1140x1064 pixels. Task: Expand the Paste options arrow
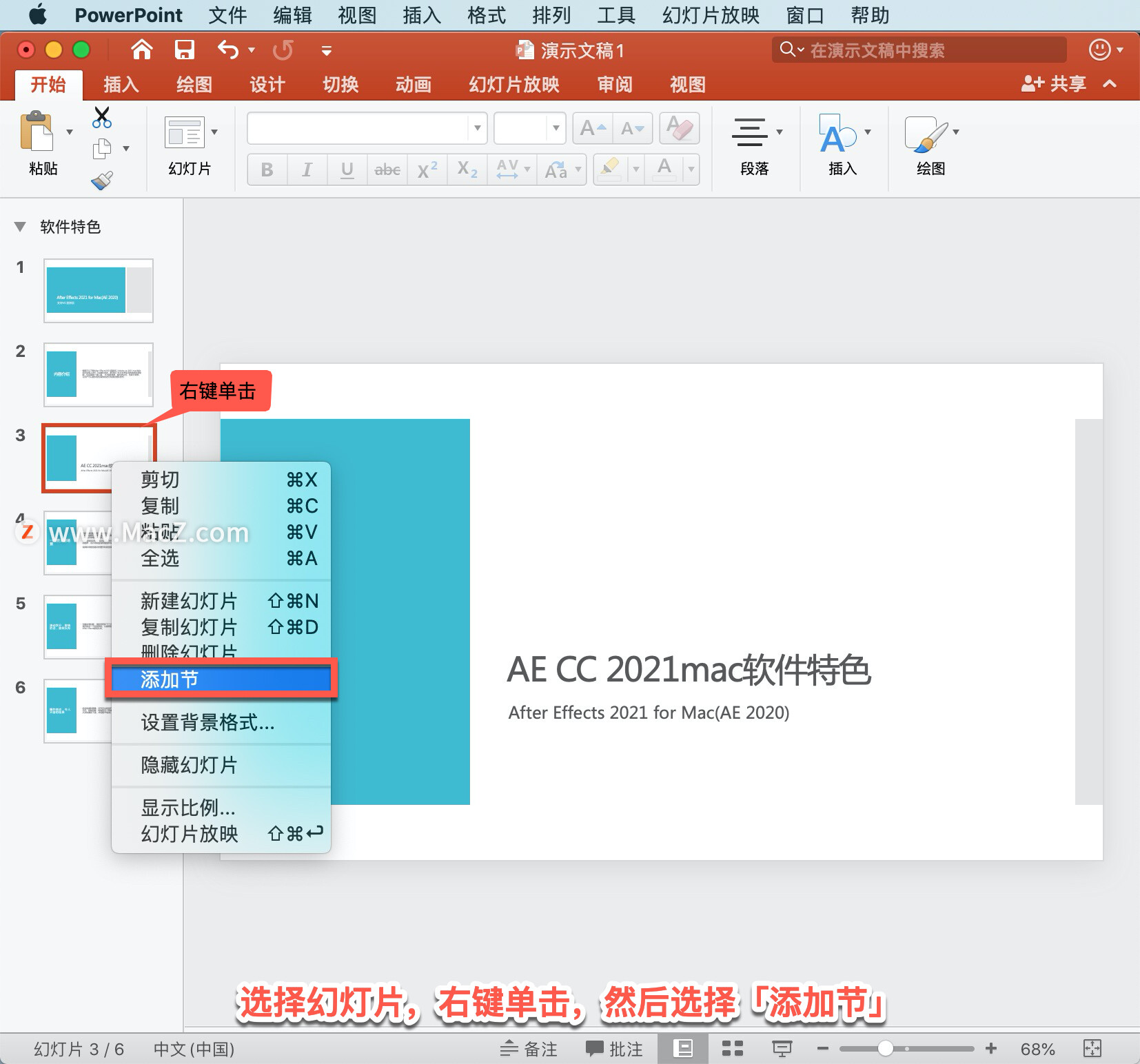(69, 132)
